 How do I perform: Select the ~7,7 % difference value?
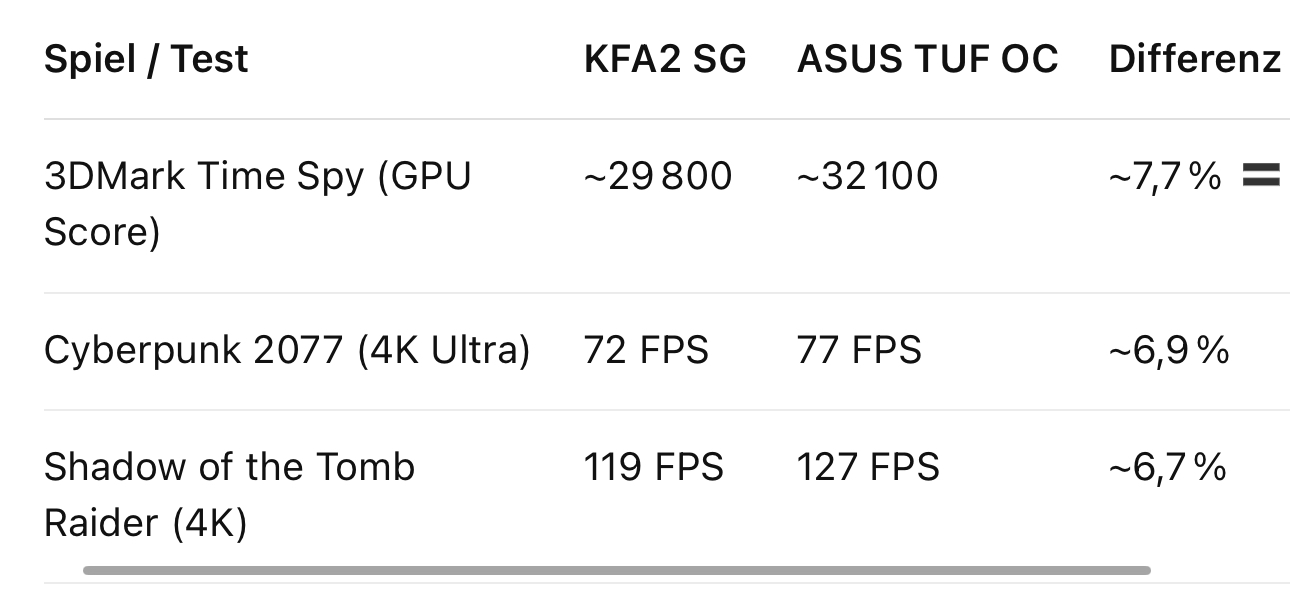coord(1165,177)
